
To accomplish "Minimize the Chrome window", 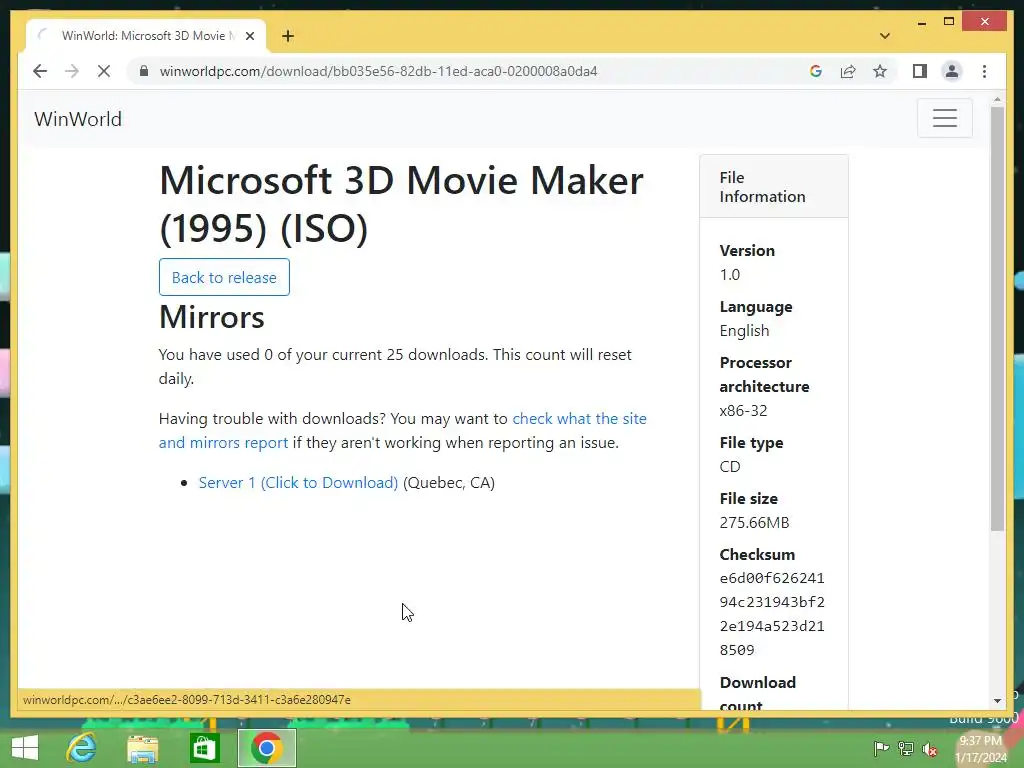I will point(921,22).
